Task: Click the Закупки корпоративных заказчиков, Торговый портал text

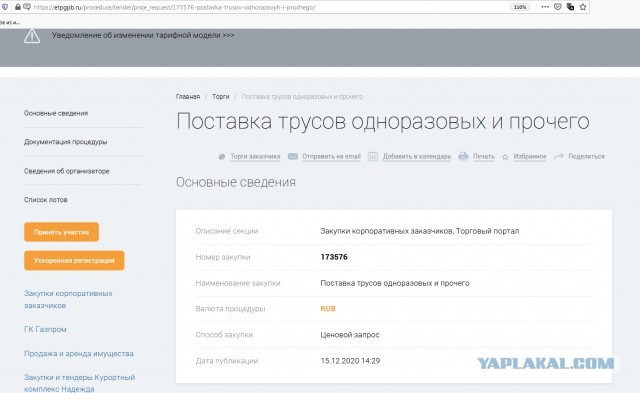Action: click(420, 231)
